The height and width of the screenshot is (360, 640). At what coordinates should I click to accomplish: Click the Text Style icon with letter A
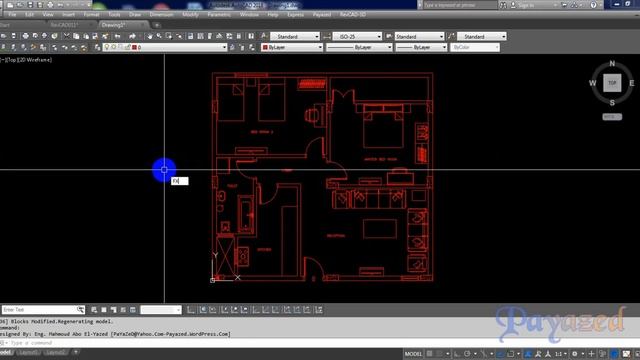pos(264,36)
